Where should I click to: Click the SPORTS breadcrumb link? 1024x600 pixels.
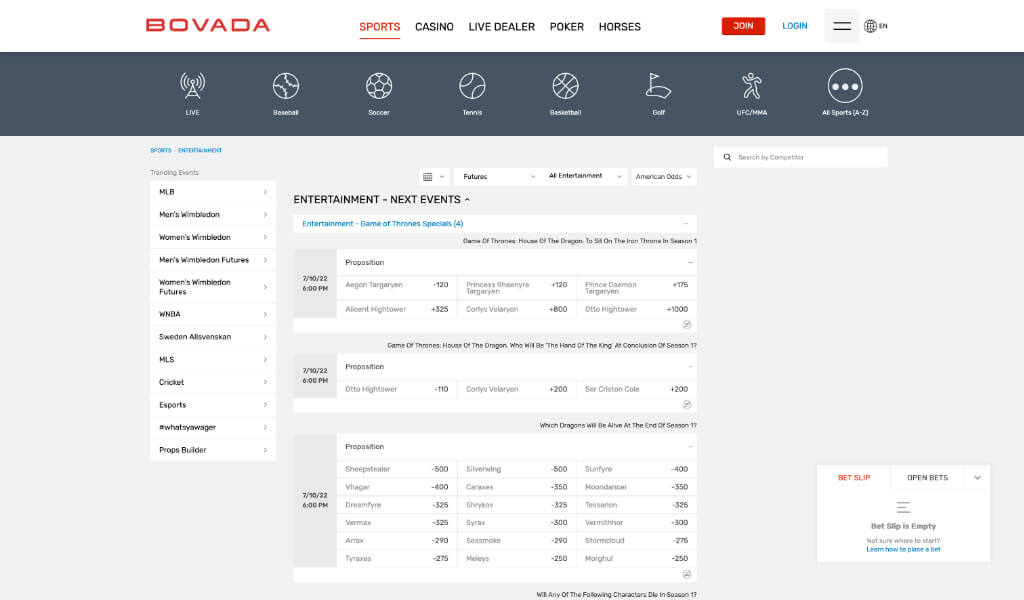pos(161,151)
